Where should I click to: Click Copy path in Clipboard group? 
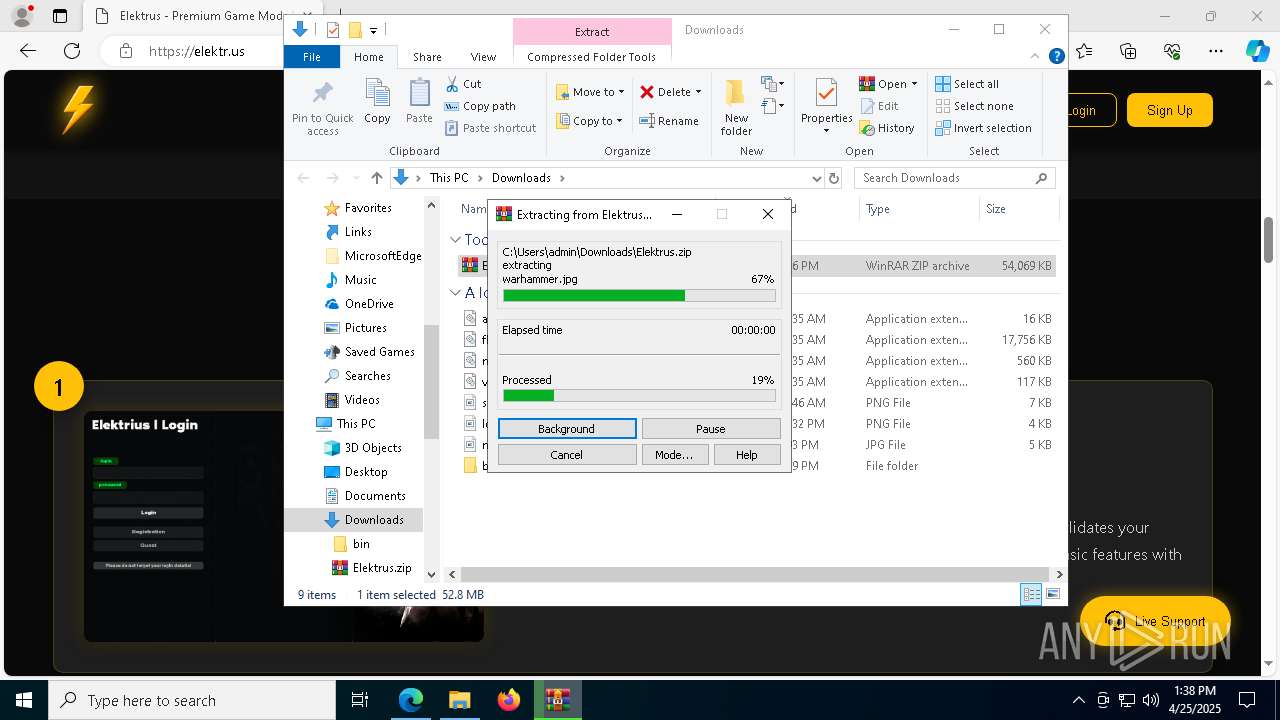click(x=480, y=106)
